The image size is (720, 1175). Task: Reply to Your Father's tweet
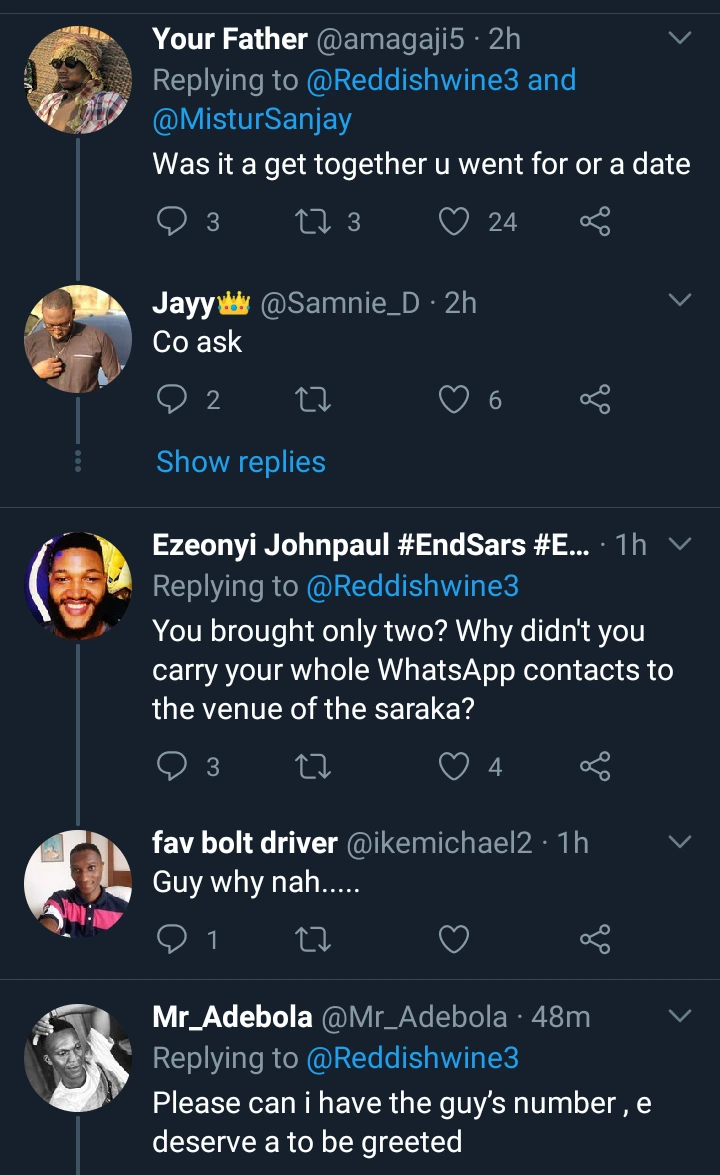point(173,221)
